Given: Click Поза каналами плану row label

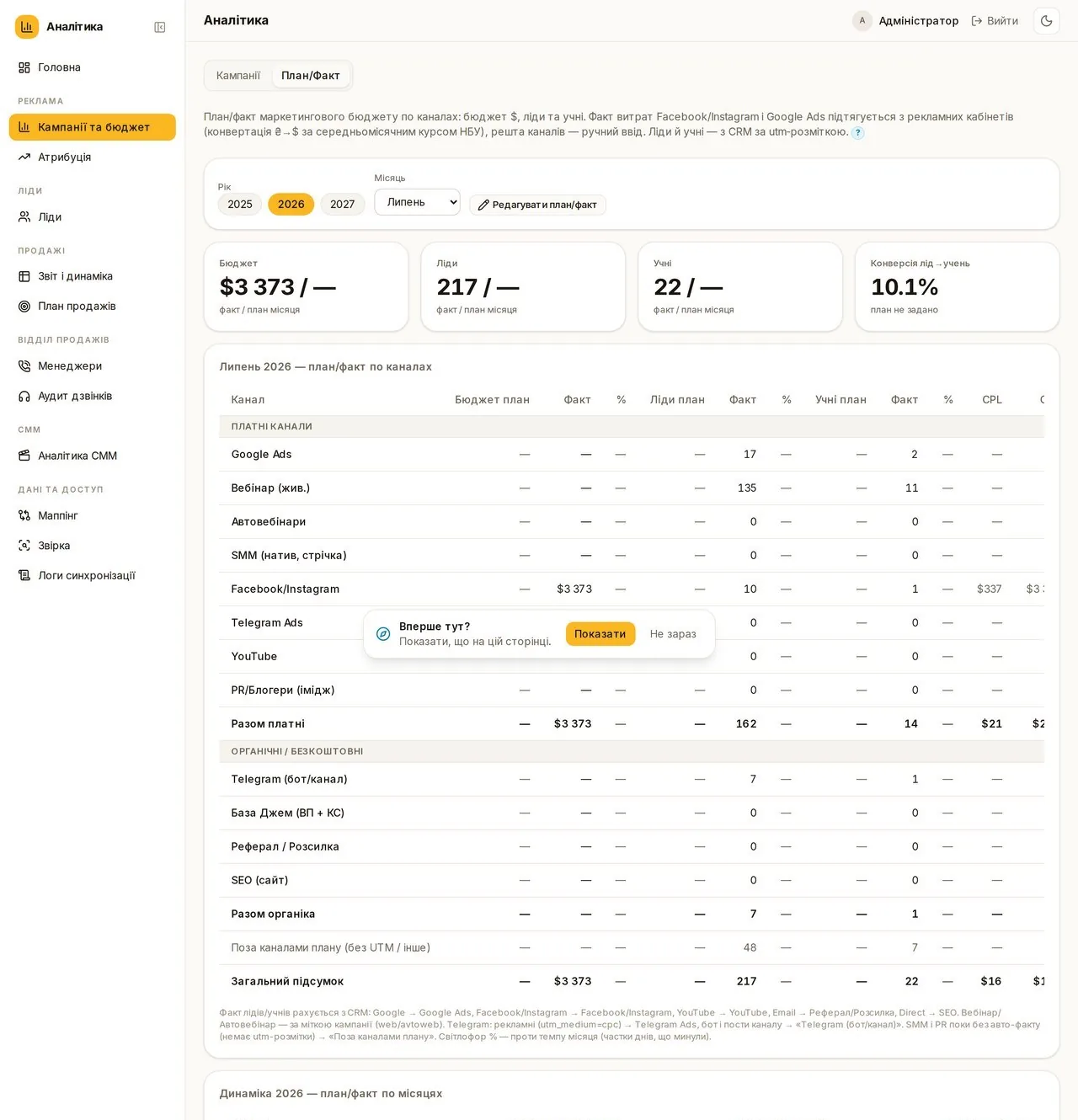Looking at the screenshot, I should click(x=331, y=948).
